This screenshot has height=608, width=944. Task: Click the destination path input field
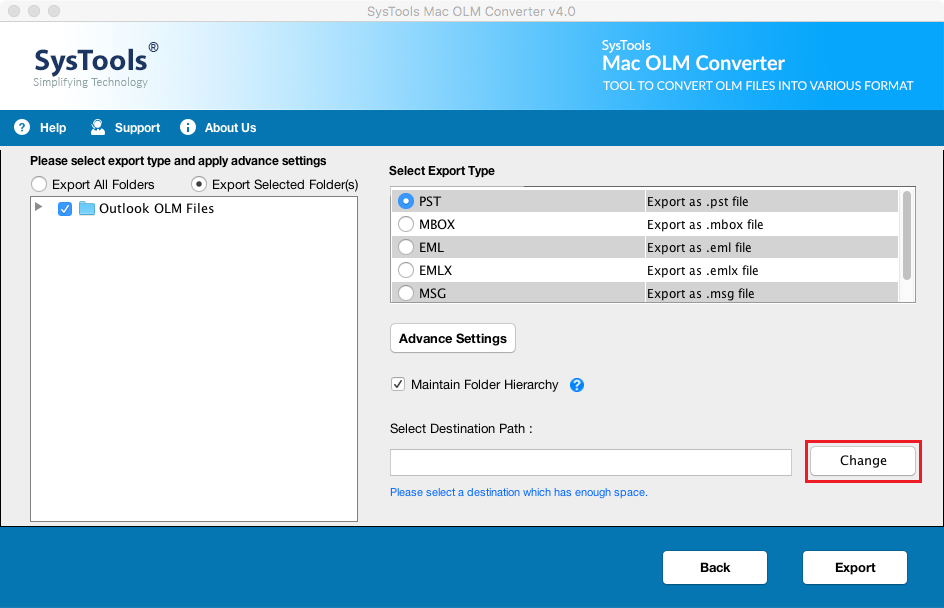(x=590, y=462)
